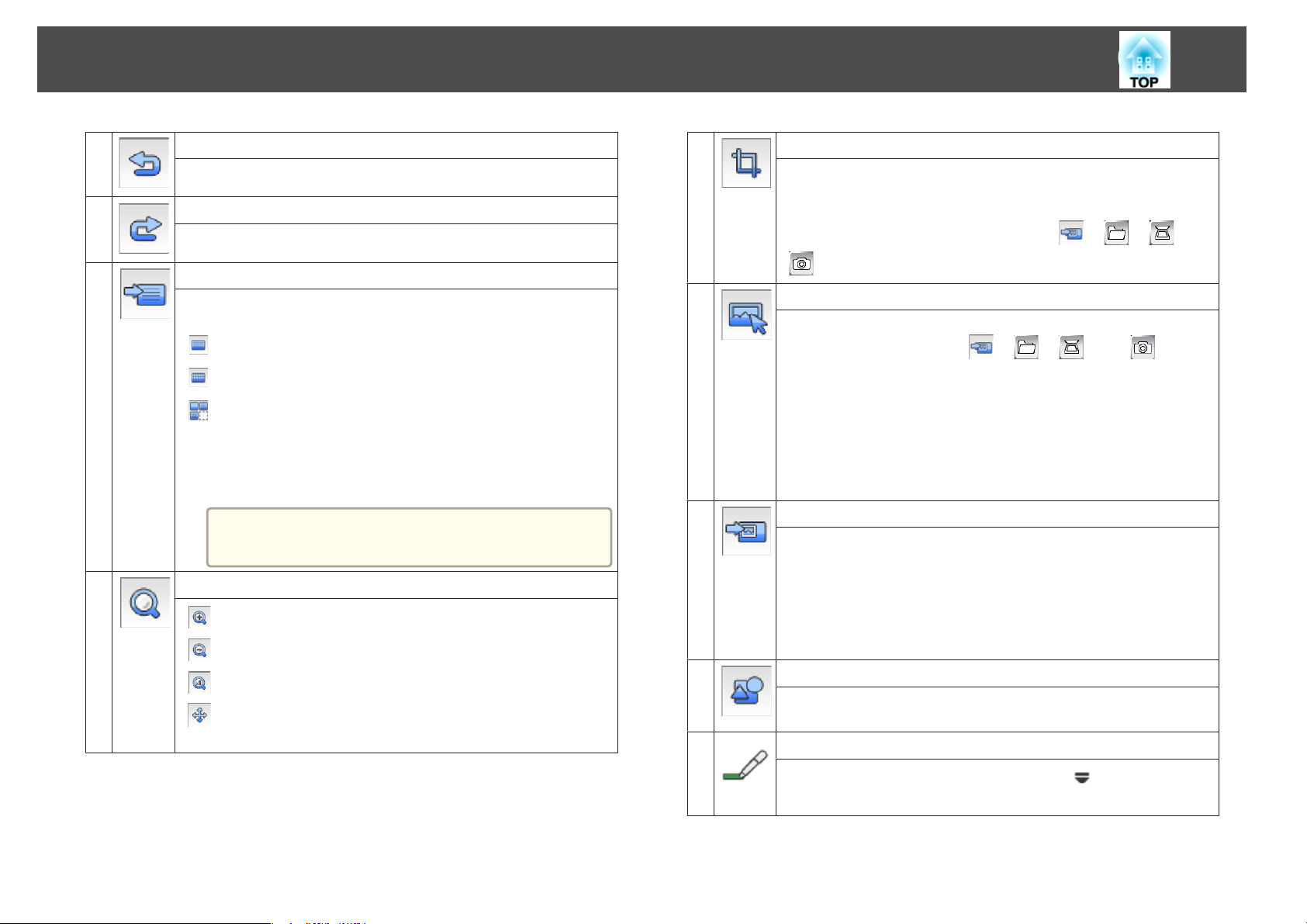The width and height of the screenshot is (1307, 924).
Task: Select the grid-lined page icon
Action: pos(199,378)
